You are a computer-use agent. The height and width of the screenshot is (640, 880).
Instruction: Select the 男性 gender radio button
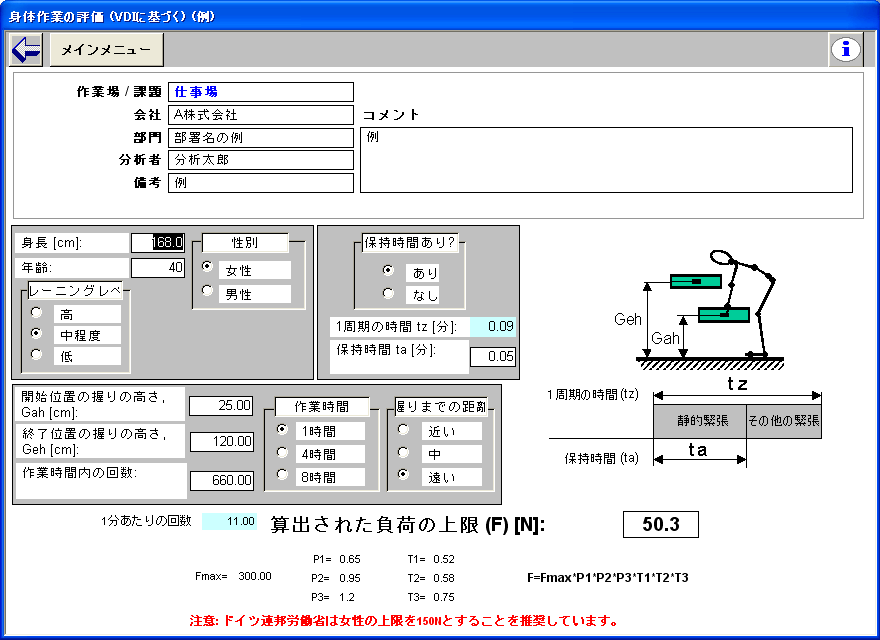coord(208,291)
